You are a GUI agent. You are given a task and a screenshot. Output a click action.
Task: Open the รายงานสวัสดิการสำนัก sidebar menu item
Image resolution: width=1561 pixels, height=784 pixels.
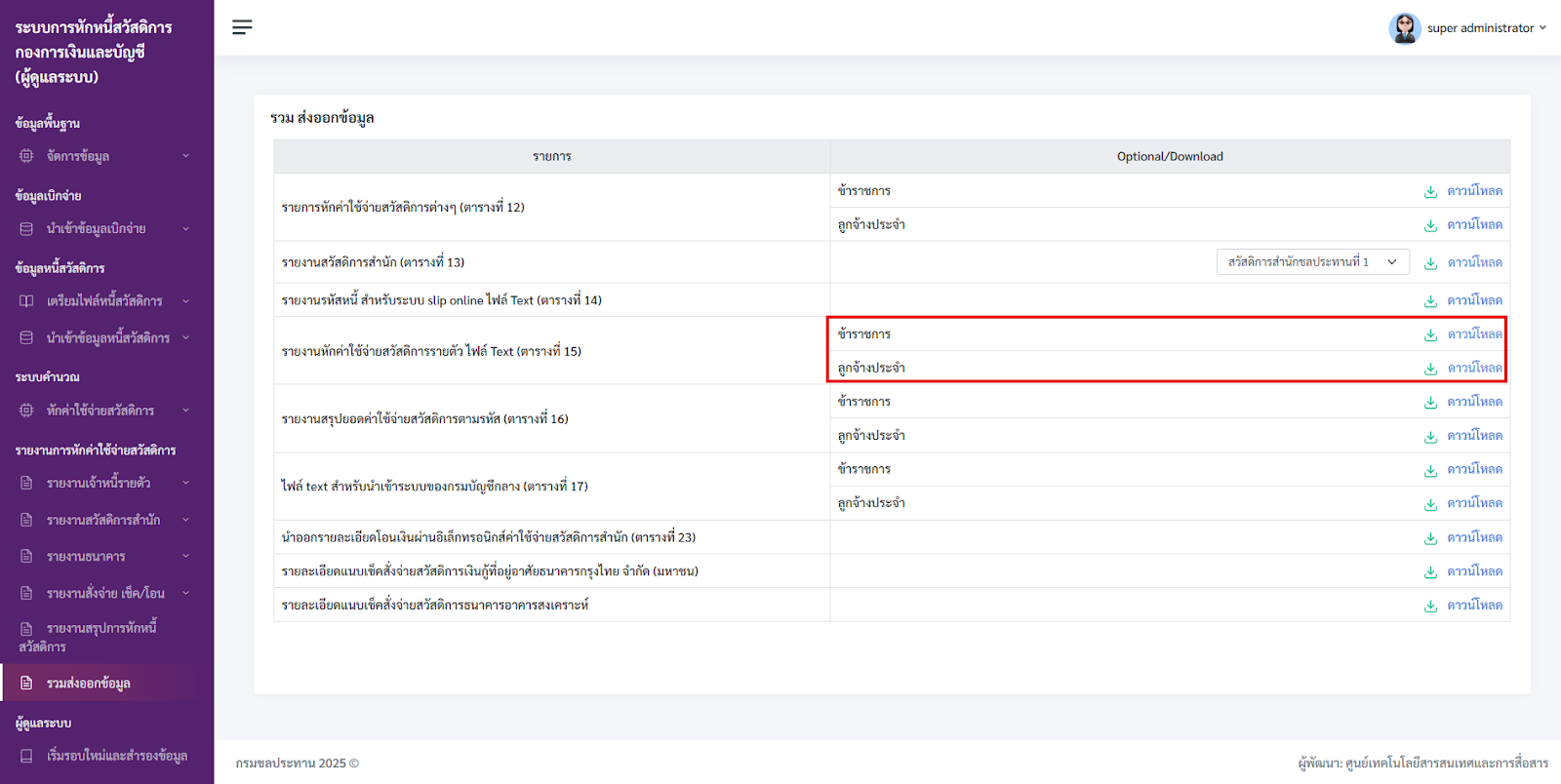[x=106, y=520]
